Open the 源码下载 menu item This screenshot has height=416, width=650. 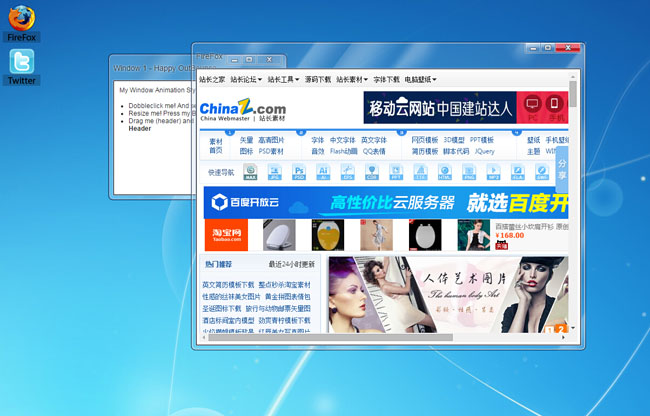(x=318, y=78)
